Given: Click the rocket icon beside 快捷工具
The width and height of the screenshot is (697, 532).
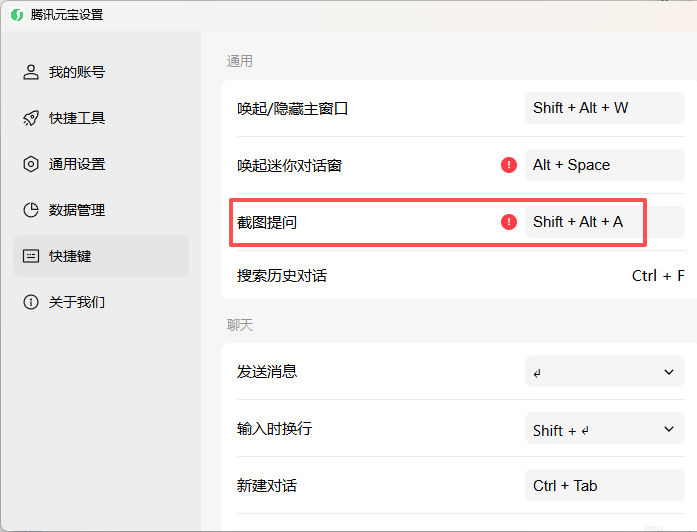Looking at the screenshot, I should (31, 118).
